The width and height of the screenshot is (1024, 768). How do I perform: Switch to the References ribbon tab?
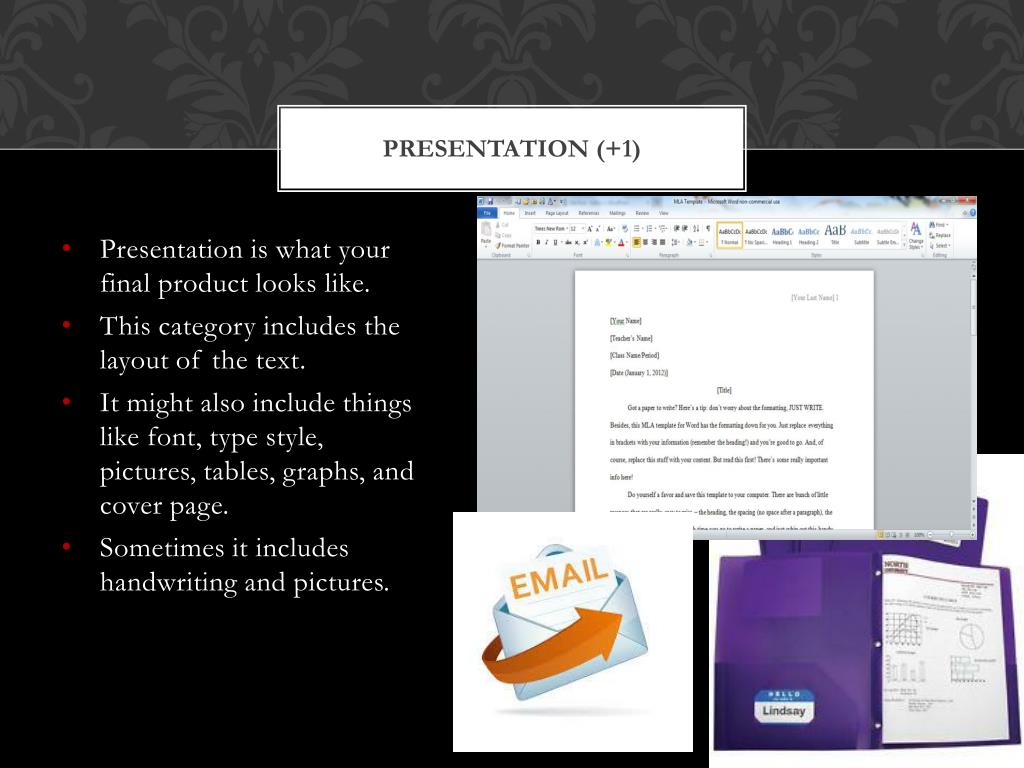point(588,213)
